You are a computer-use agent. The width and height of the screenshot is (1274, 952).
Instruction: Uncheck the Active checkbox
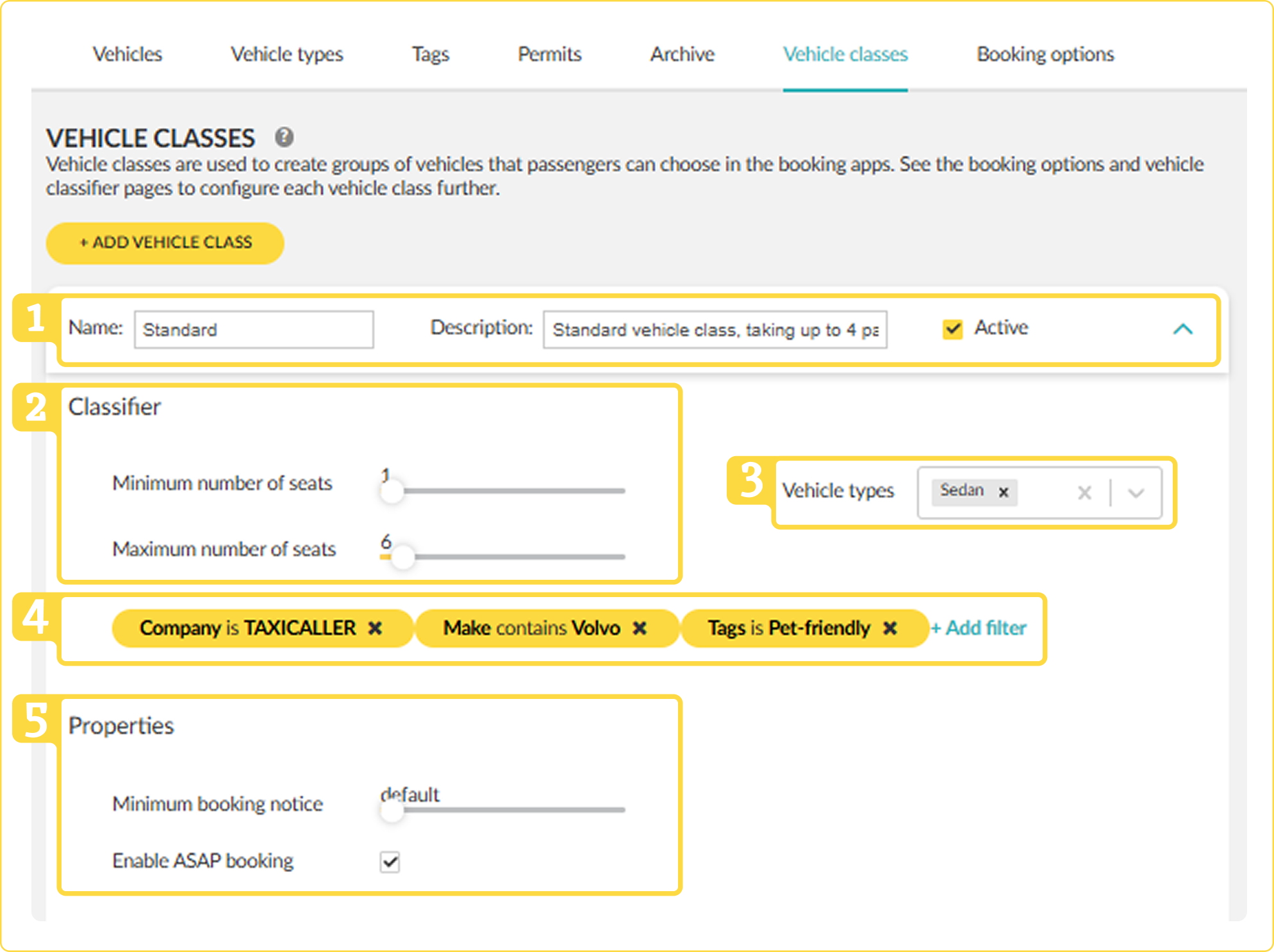point(952,329)
